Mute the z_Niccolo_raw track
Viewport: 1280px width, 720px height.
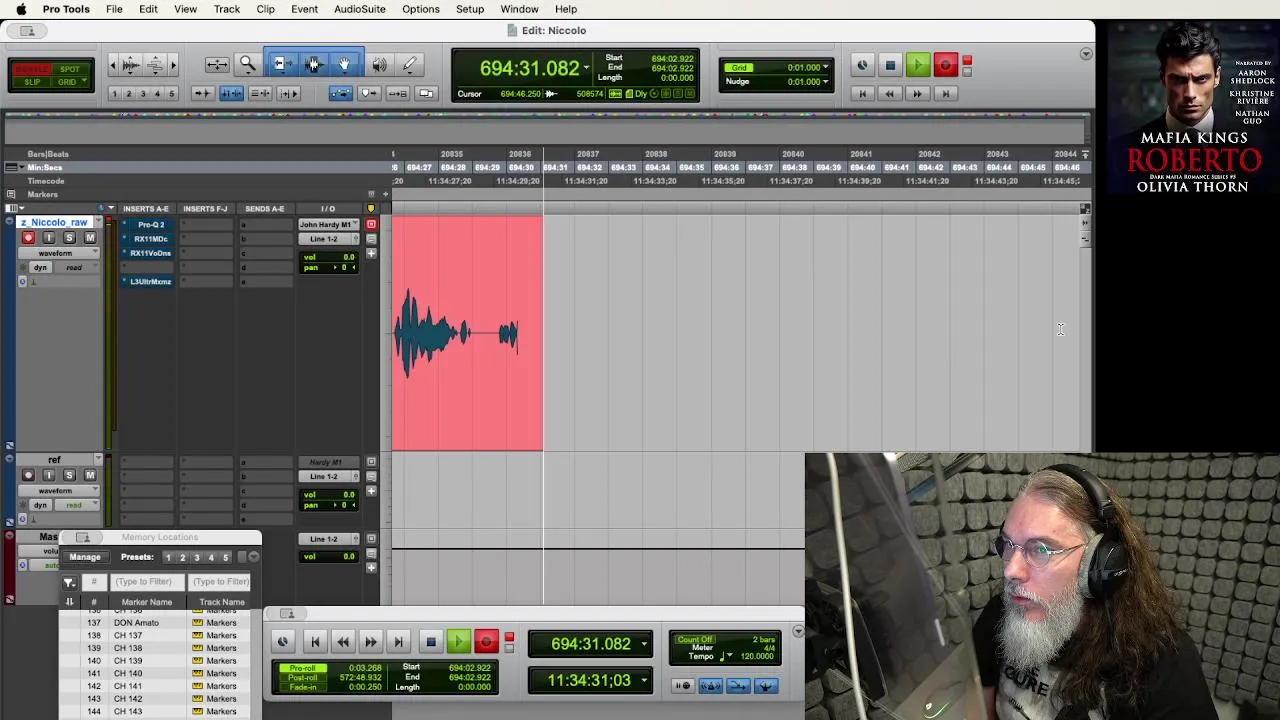tap(90, 238)
